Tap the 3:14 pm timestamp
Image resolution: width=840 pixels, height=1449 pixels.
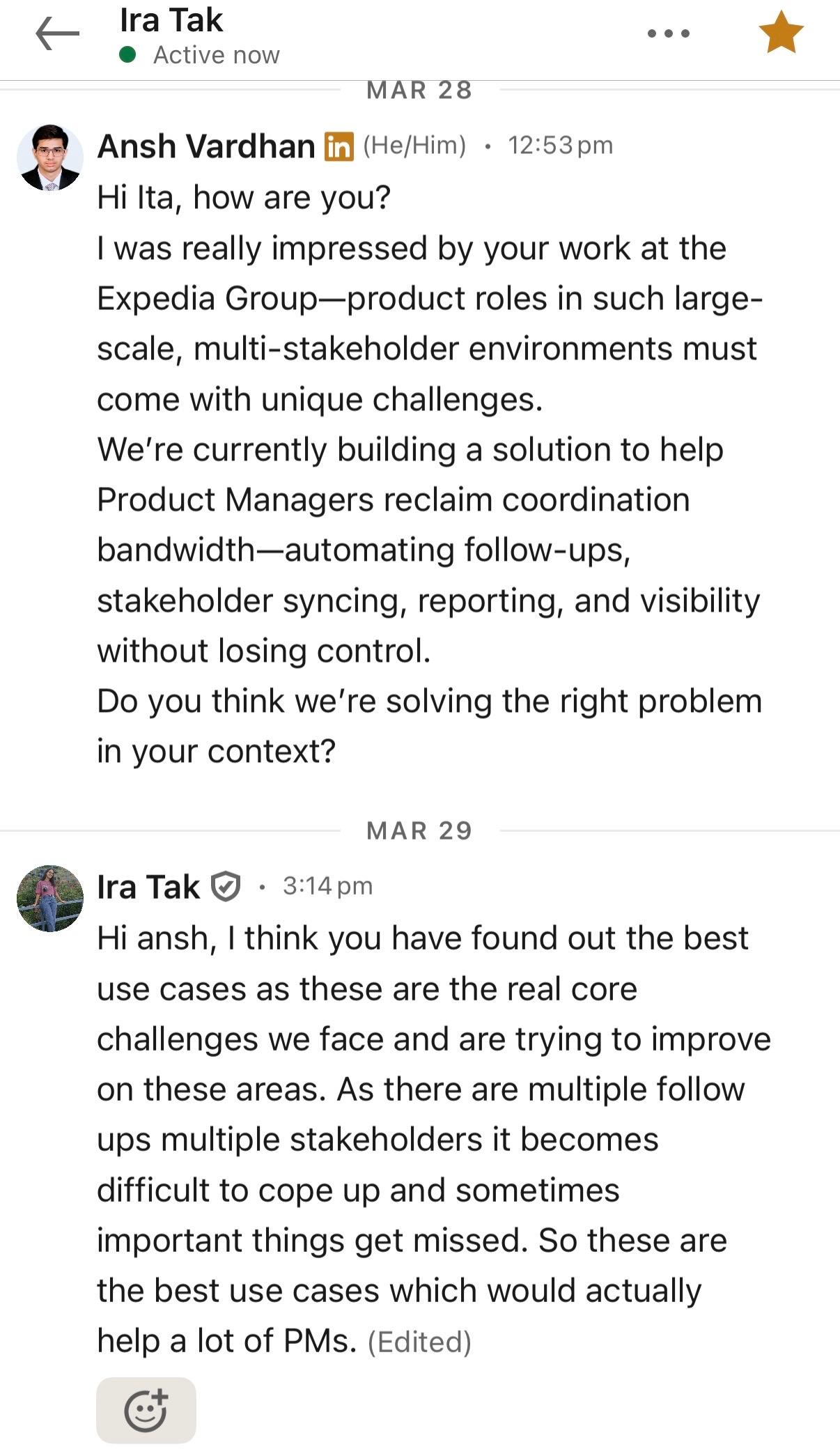pyautogui.click(x=327, y=886)
